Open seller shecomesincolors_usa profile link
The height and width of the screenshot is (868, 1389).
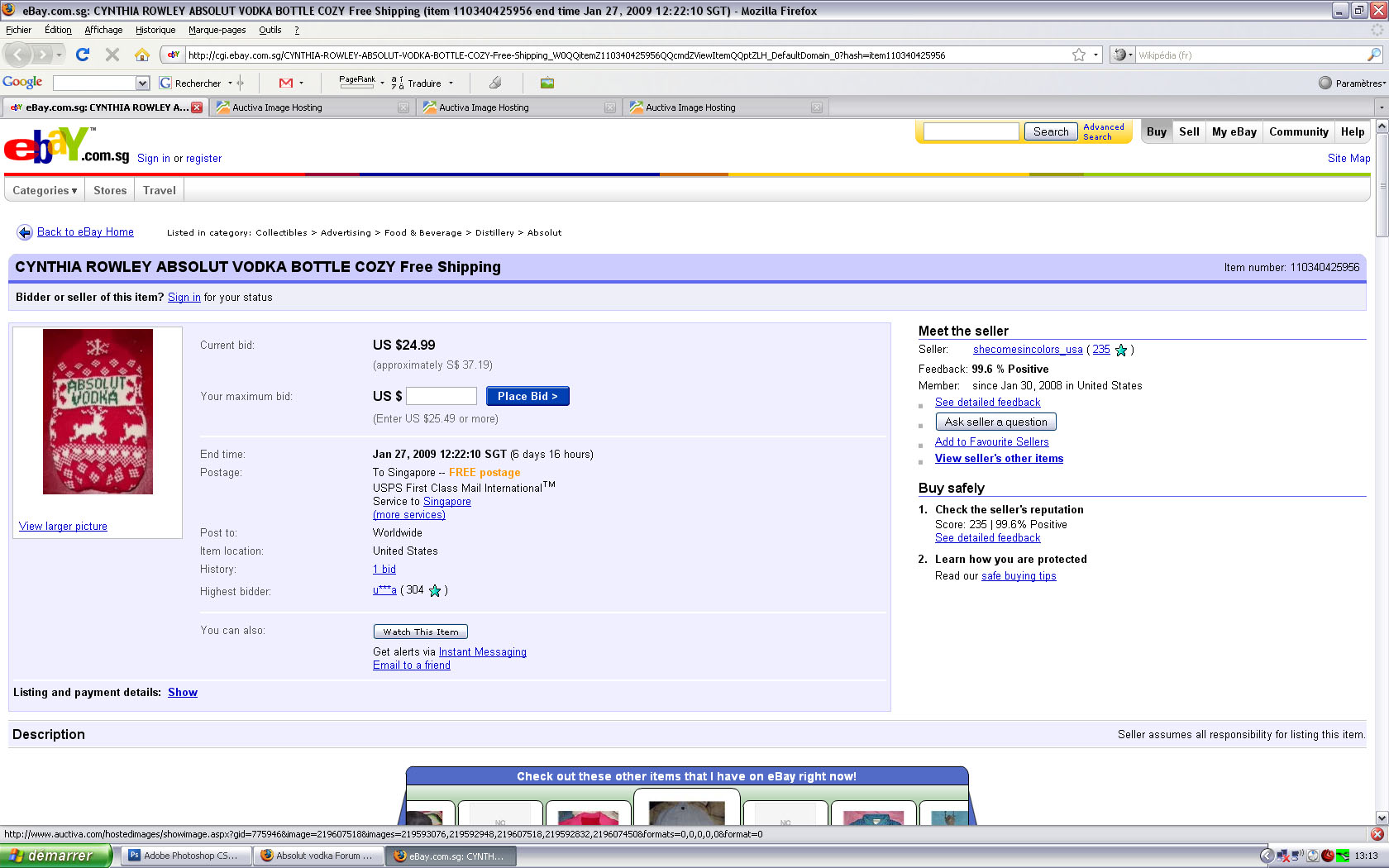(1028, 350)
